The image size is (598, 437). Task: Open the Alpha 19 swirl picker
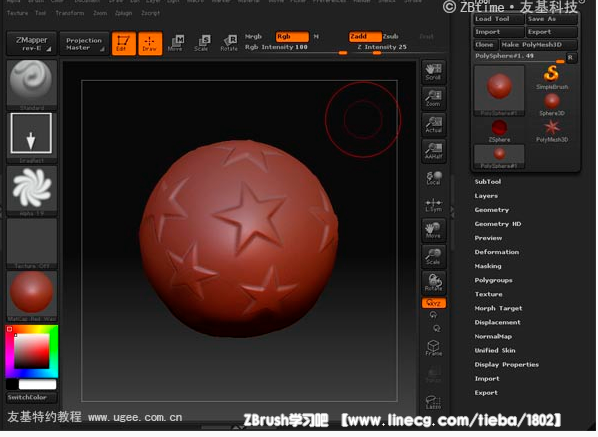click(x=32, y=190)
